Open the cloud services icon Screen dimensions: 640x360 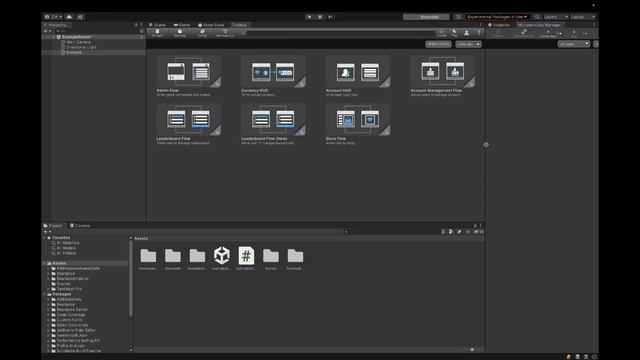[69, 17]
